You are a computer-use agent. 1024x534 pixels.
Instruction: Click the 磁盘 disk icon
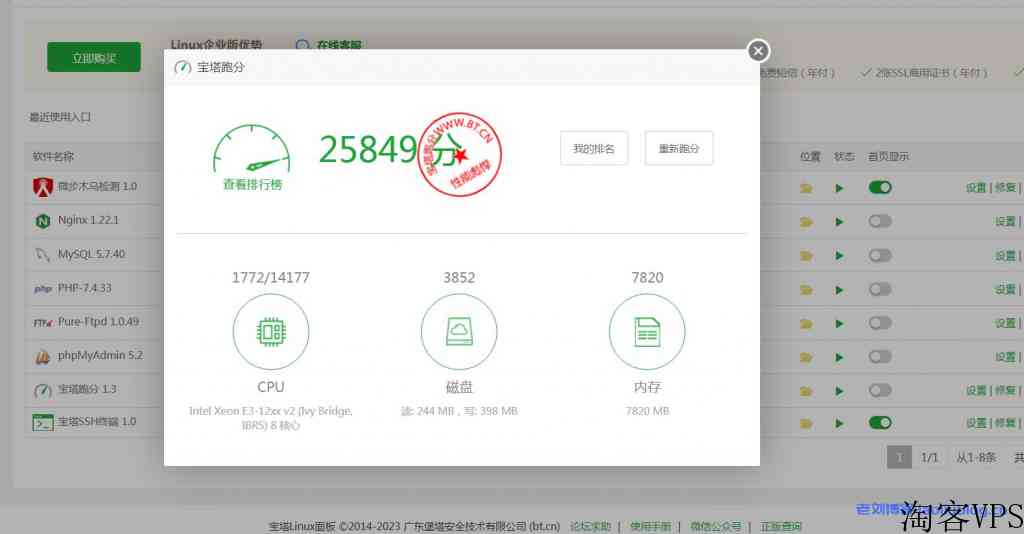pyautogui.click(x=459, y=332)
